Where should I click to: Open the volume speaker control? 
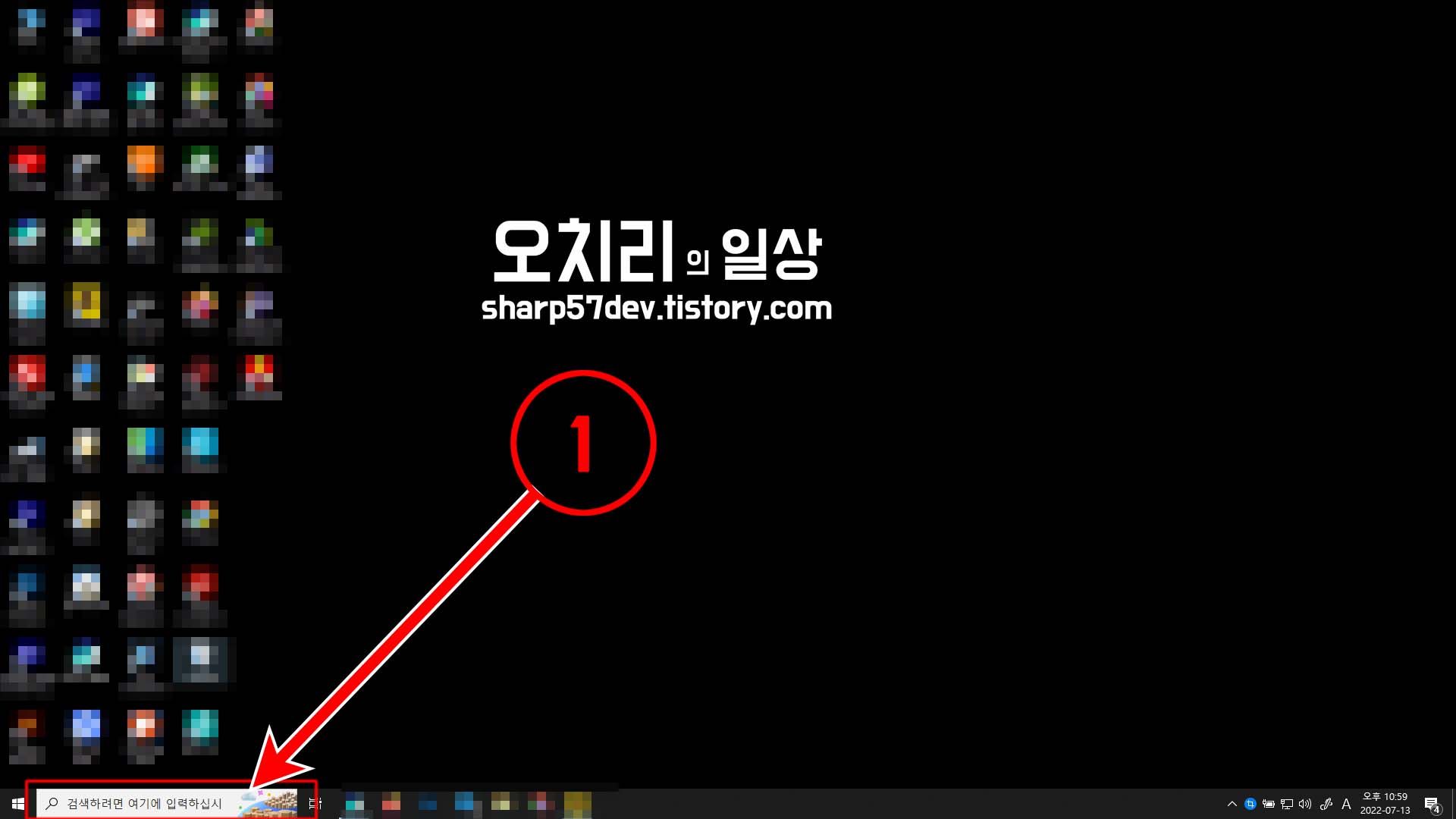pos(1304,804)
